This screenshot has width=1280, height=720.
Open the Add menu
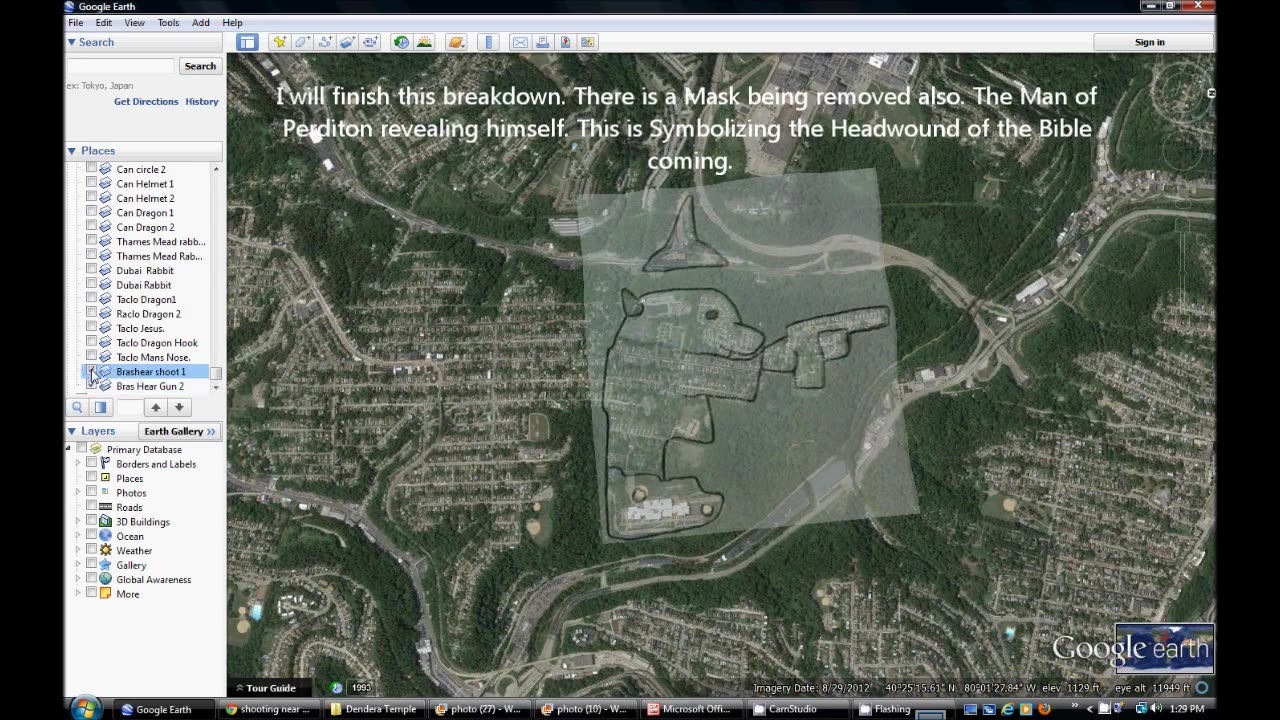[201, 22]
